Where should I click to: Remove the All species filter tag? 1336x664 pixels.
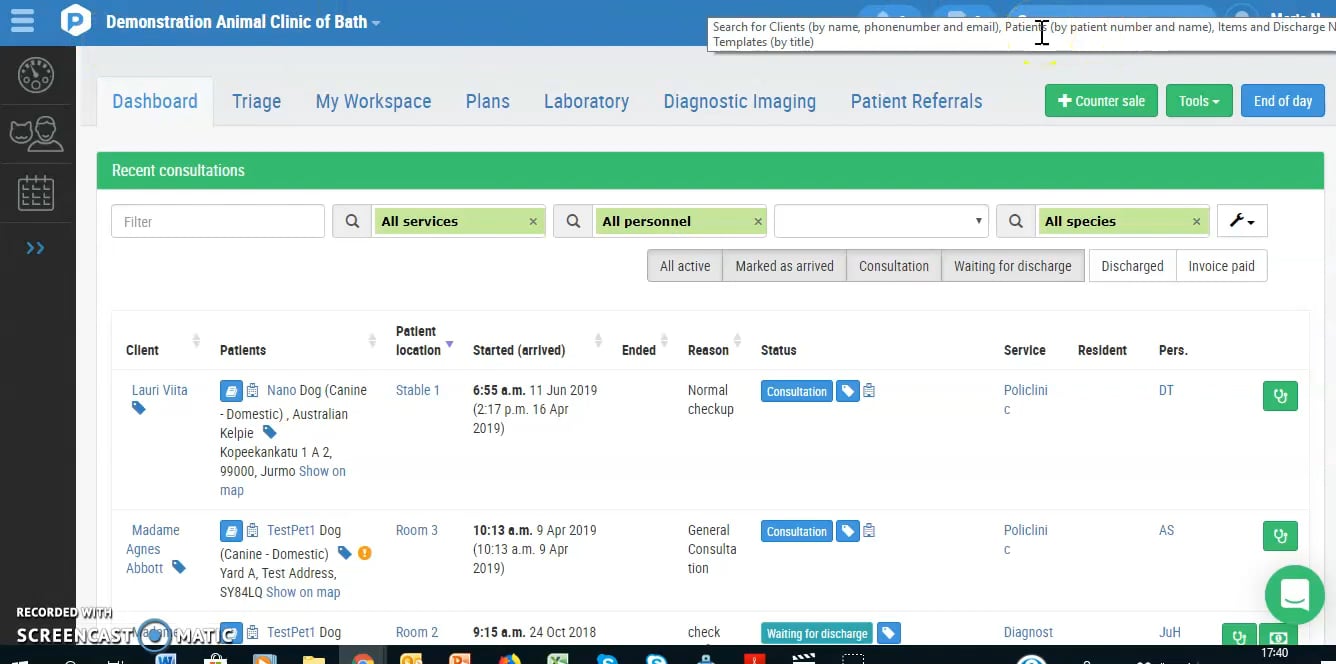1196,222
